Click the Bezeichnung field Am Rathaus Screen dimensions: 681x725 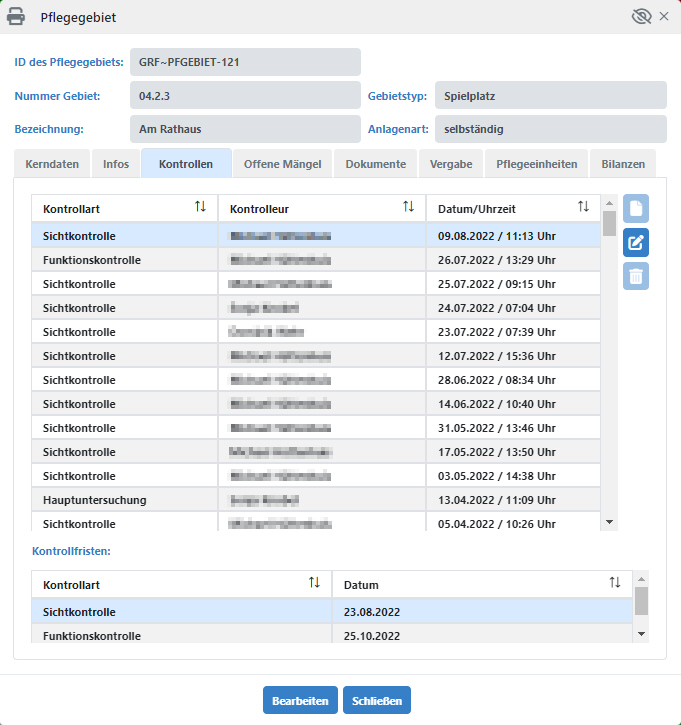[x=244, y=129]
